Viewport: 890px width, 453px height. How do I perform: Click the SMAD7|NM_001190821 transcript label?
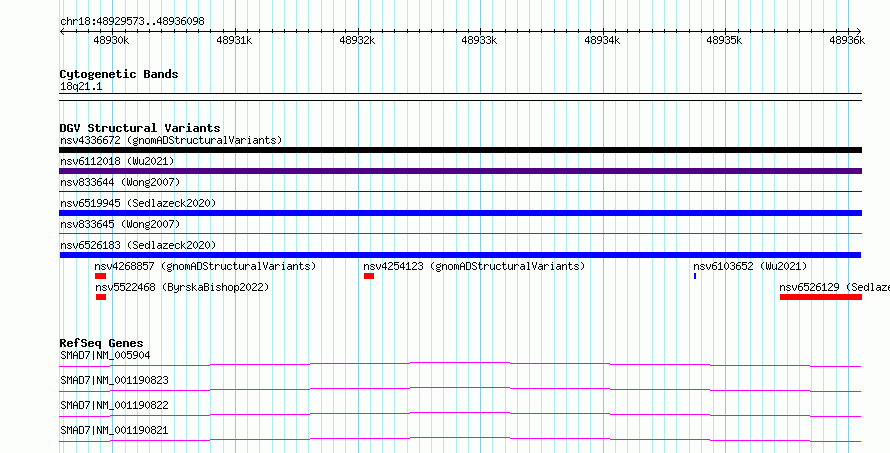(114, 430)
